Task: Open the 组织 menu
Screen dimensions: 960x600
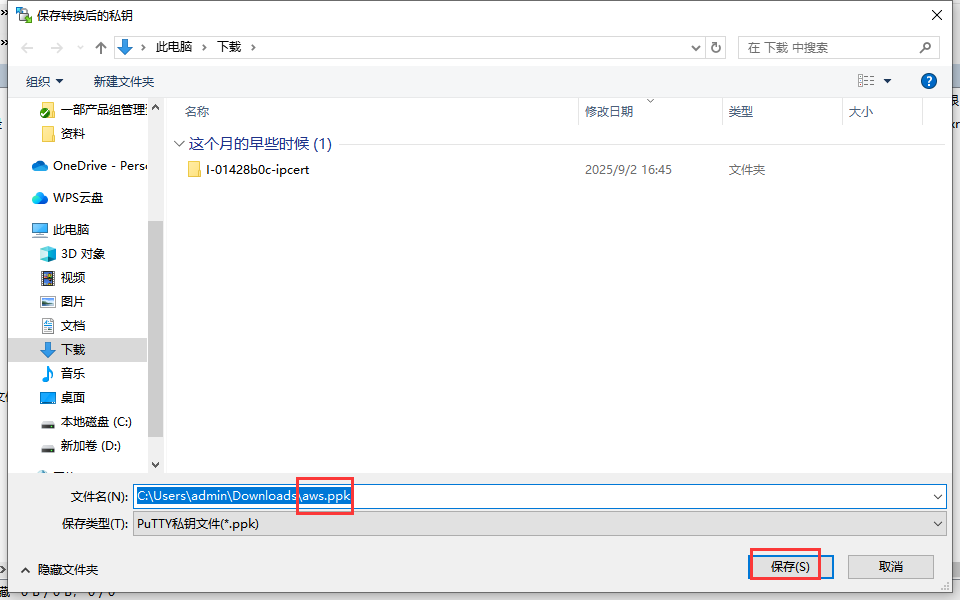Action: pos(44,81)
